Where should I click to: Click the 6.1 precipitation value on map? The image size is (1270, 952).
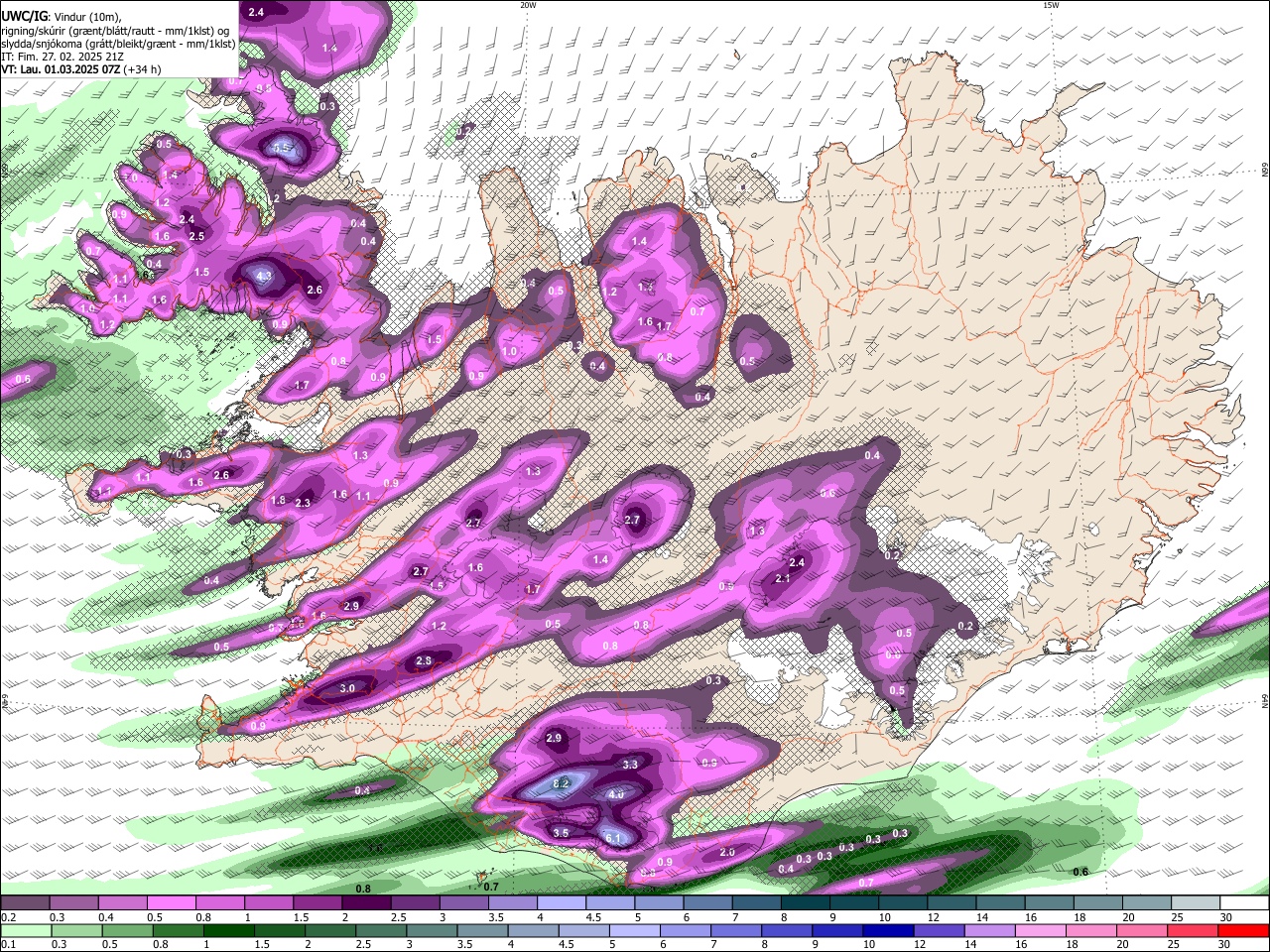613,839
